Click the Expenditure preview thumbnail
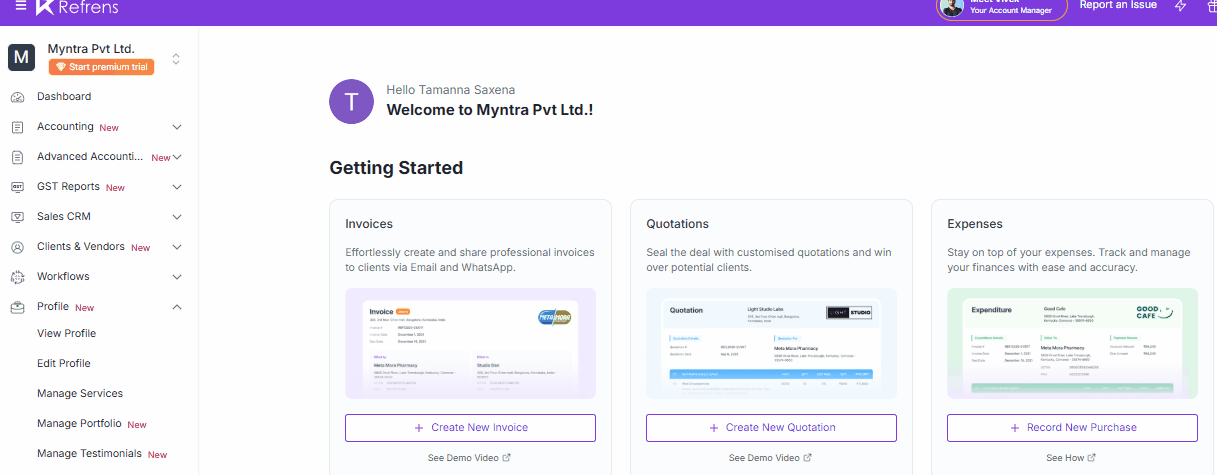Viewport: 1217px width, 475px height. coord(1072,344)
